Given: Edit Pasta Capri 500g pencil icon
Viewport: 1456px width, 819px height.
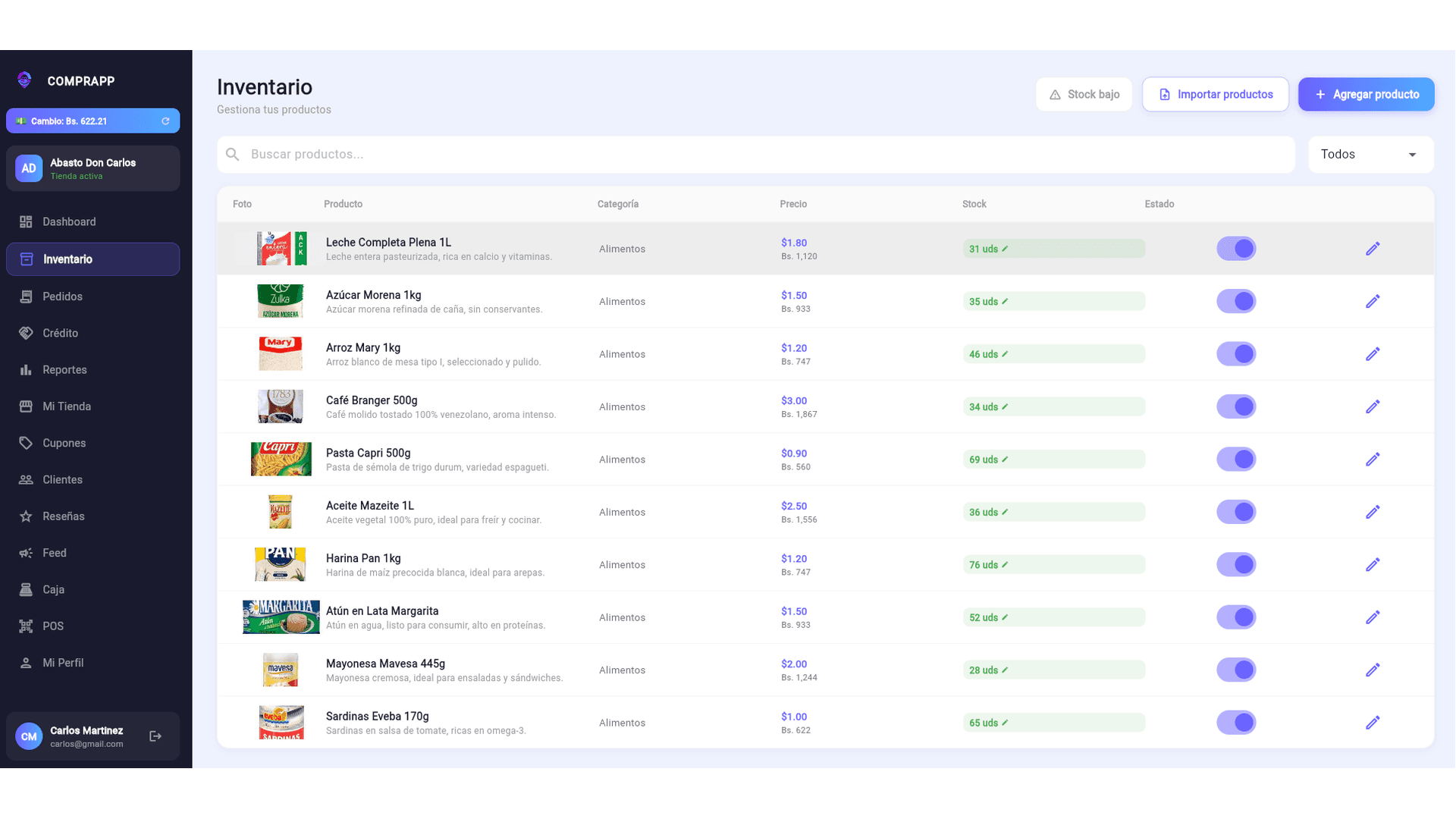Looking at the screenshot, I should tap(1373, 460).
